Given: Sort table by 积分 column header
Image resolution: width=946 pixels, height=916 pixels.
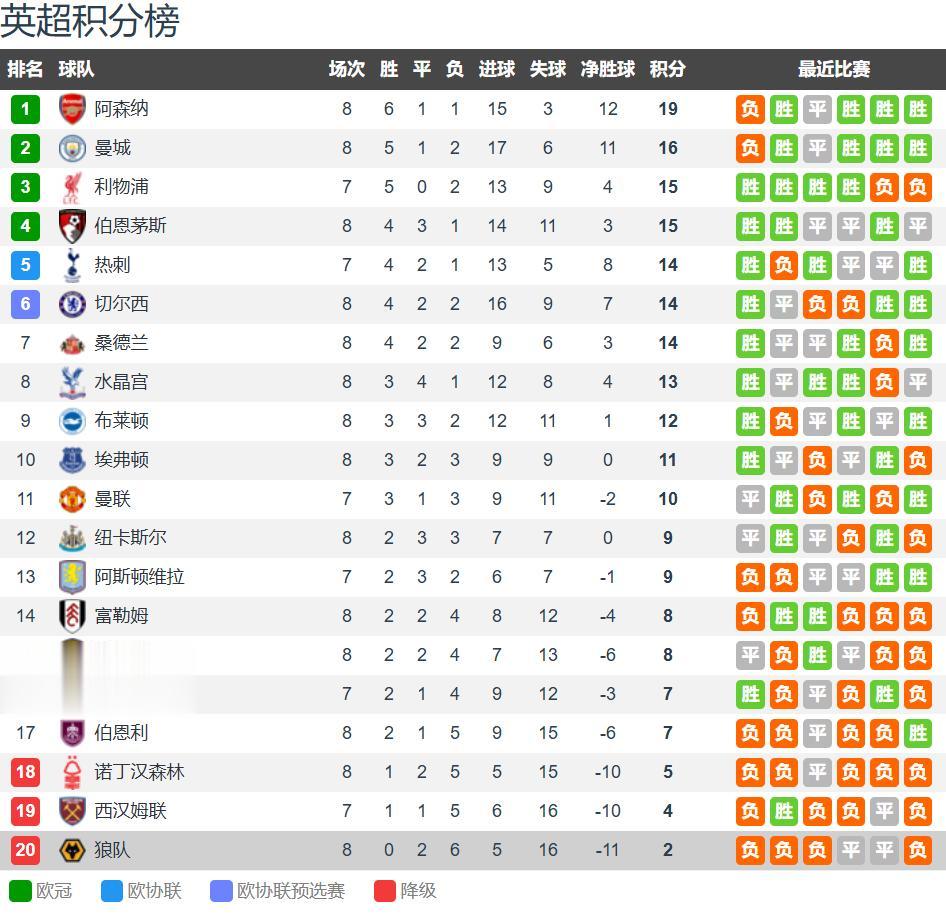Looking at the screenshot, I should click(x=667, y=69).
